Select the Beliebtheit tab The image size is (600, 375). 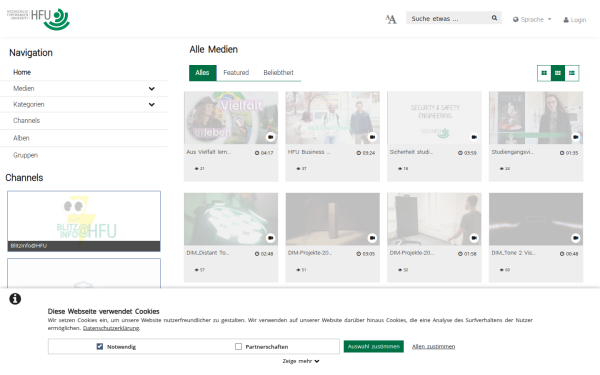[278, 73]
